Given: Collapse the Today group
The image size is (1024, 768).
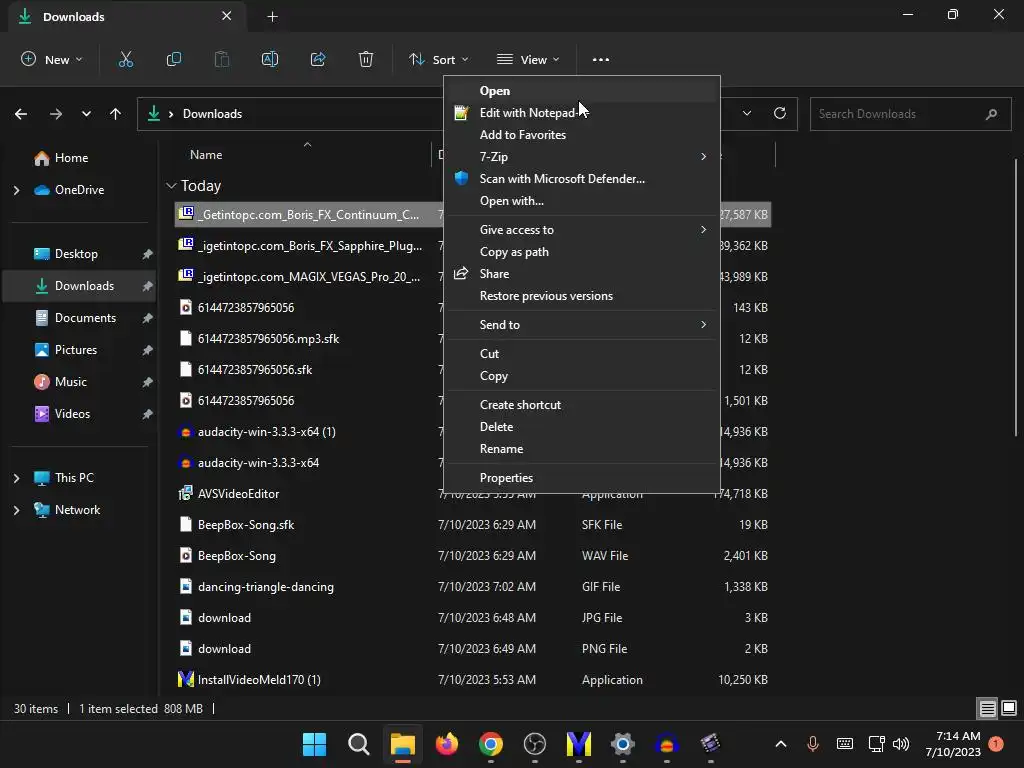Looking at the screenshot, I should pyautogui.click(x=171, y=186).
